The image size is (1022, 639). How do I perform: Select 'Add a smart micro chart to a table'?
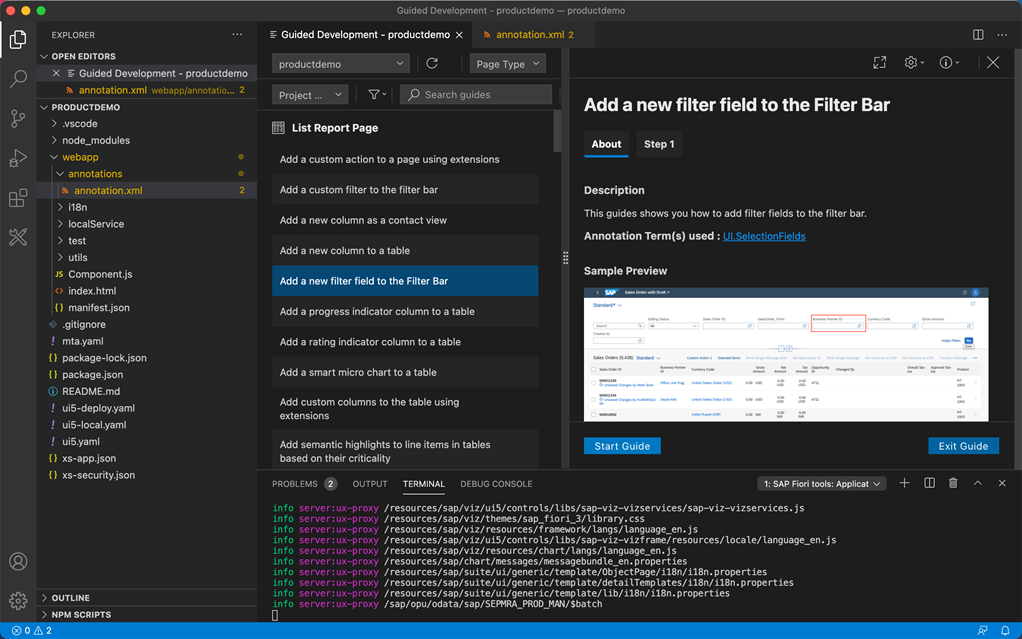click(x=405, y=372)
